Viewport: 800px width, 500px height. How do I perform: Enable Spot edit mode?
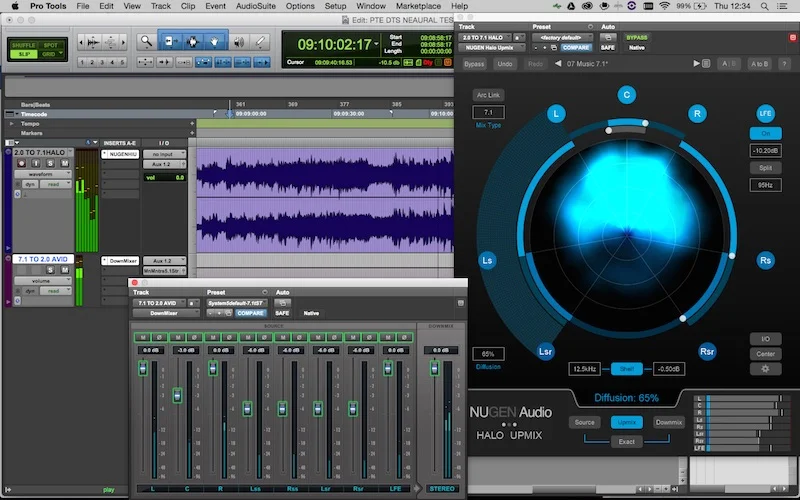51,45
